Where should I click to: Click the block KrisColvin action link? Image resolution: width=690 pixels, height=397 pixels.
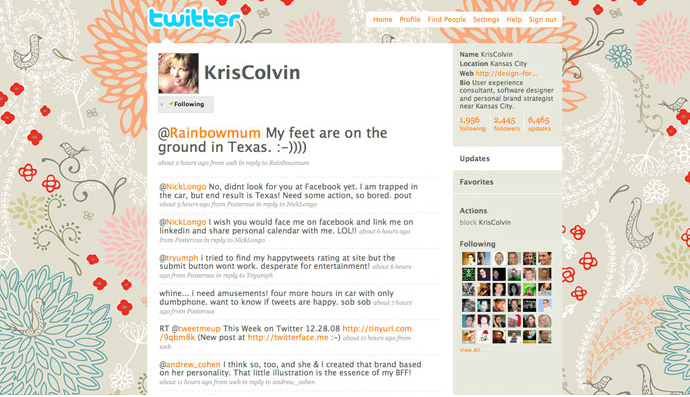pyautogui.click(x=485, y=222)
